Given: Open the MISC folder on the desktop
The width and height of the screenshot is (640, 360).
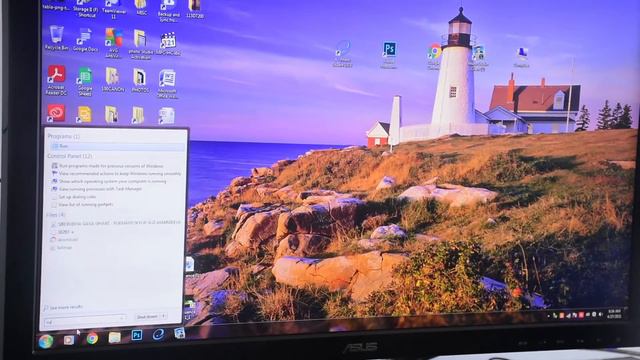Looking at the screenshot, I should [141, 8].
